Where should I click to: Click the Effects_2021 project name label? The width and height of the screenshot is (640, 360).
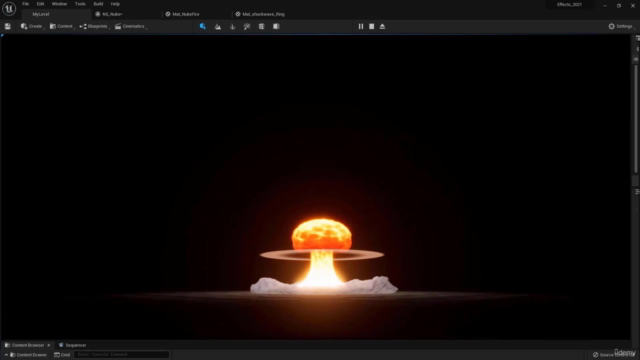click(x=569, y=4)
